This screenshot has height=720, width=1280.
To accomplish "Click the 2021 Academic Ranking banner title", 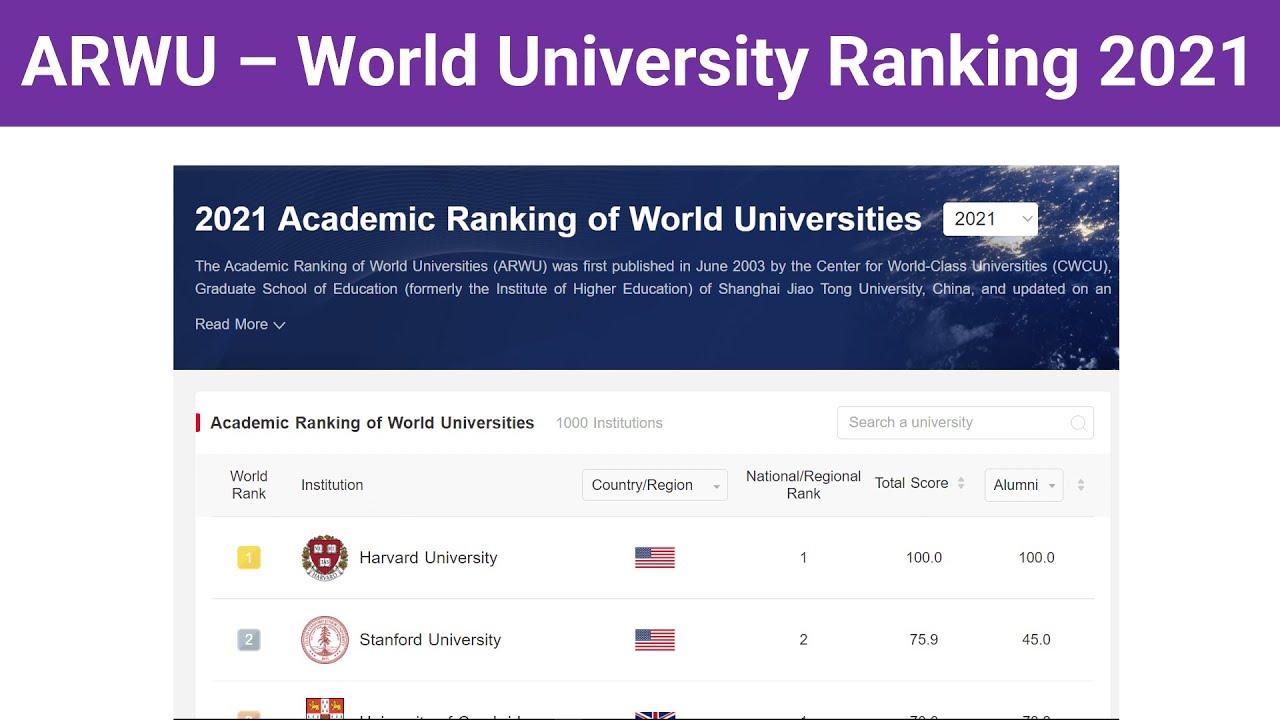I will pyautogui.click(x=558, y=219).
